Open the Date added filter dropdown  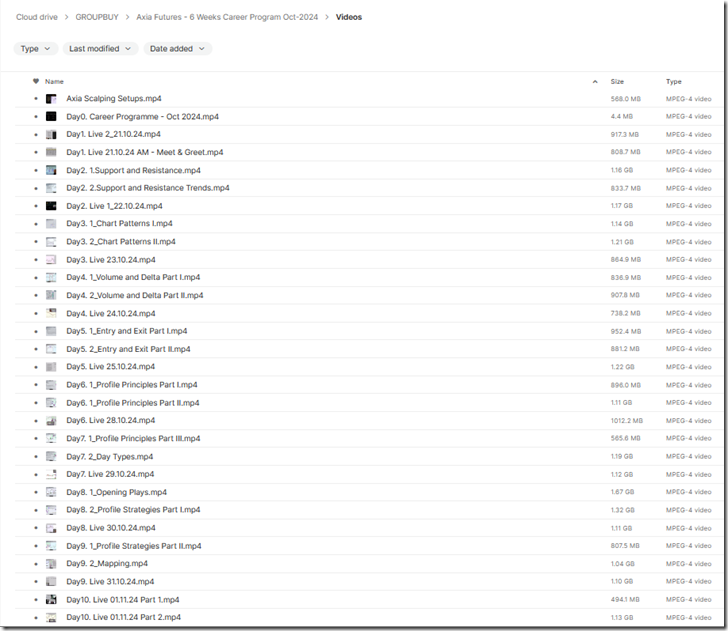(x=177, y=49)
